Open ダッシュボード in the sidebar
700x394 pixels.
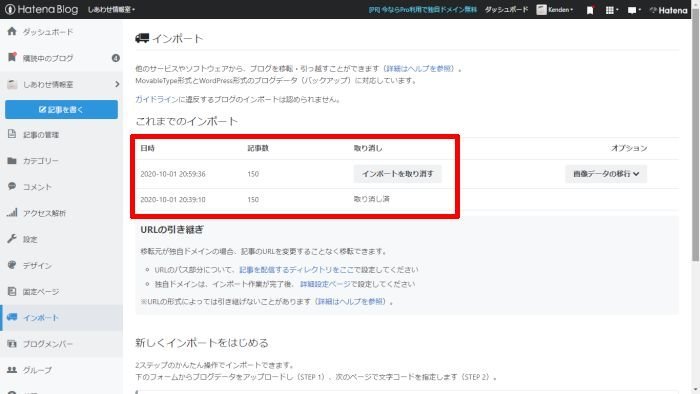coord(48,32)
